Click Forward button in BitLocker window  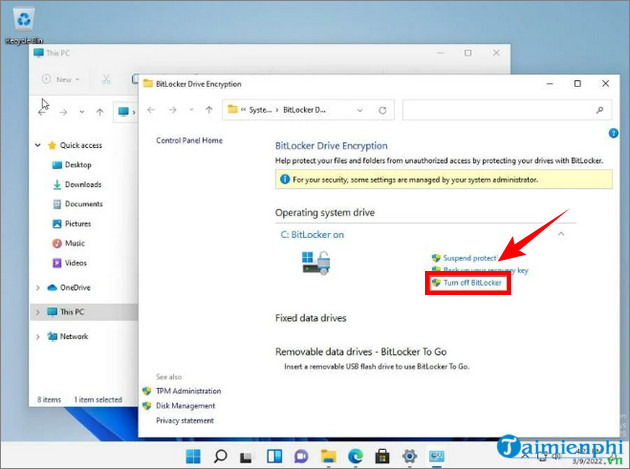point(173,110)
